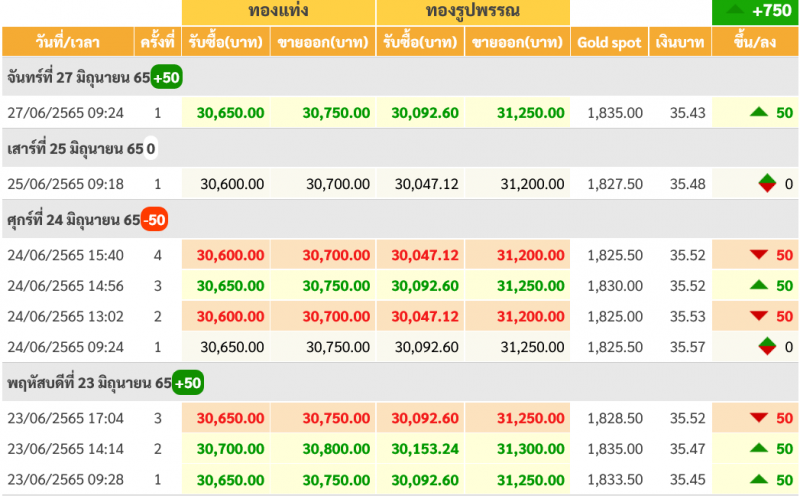Click baht rate 35.57
The image size is (800, 496).
pos(688,347)
